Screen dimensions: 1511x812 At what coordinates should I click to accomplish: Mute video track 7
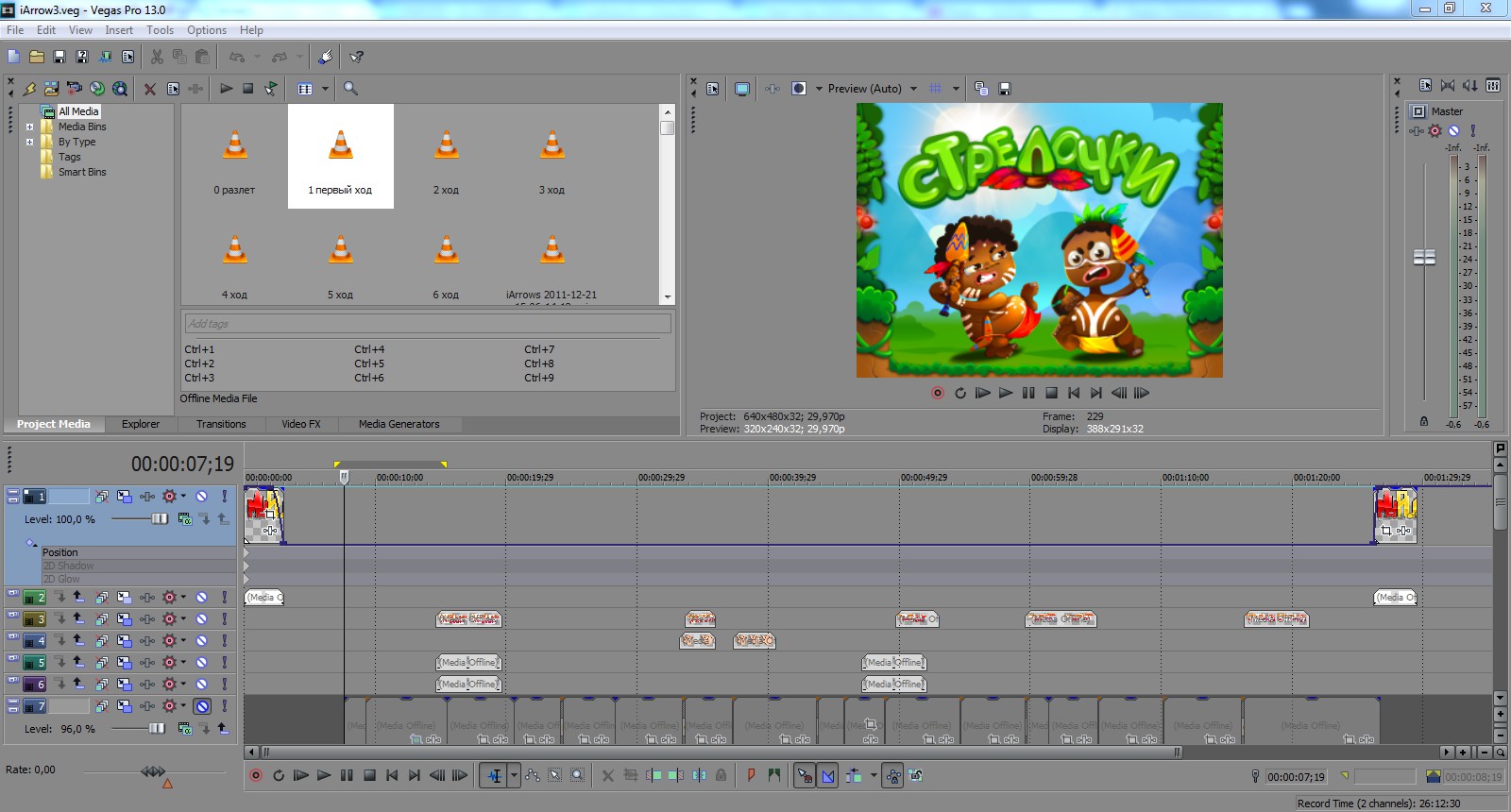(x=202, y=706)
